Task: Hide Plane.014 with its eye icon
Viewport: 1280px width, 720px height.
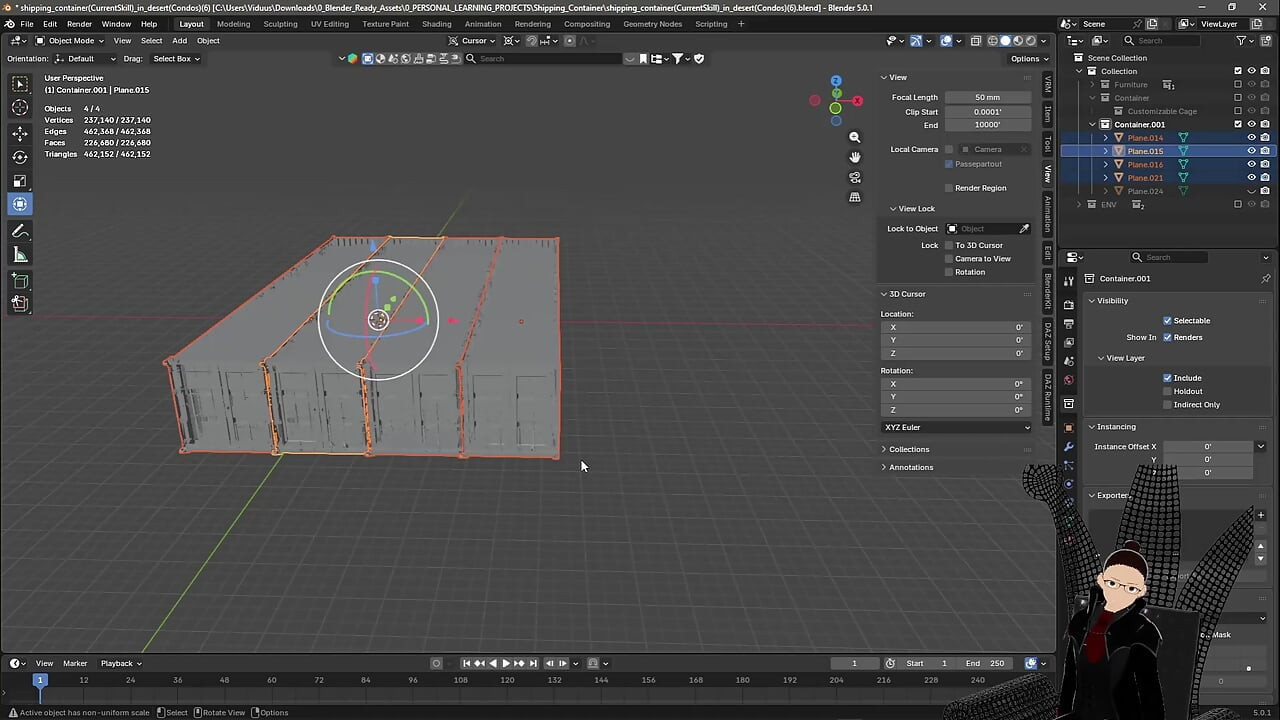Action: [x=1251, y=138]
